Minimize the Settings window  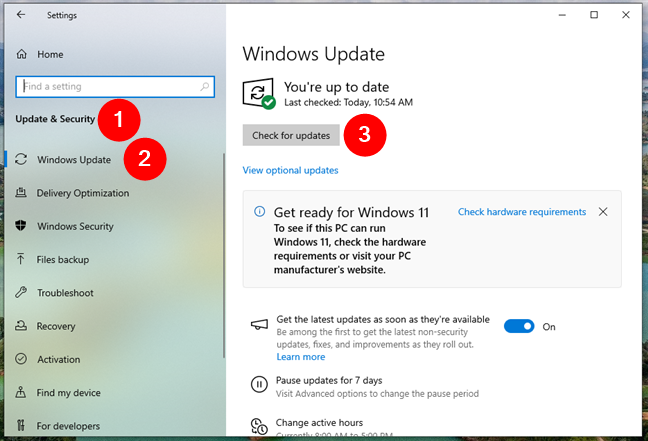(x=562, y=15)
